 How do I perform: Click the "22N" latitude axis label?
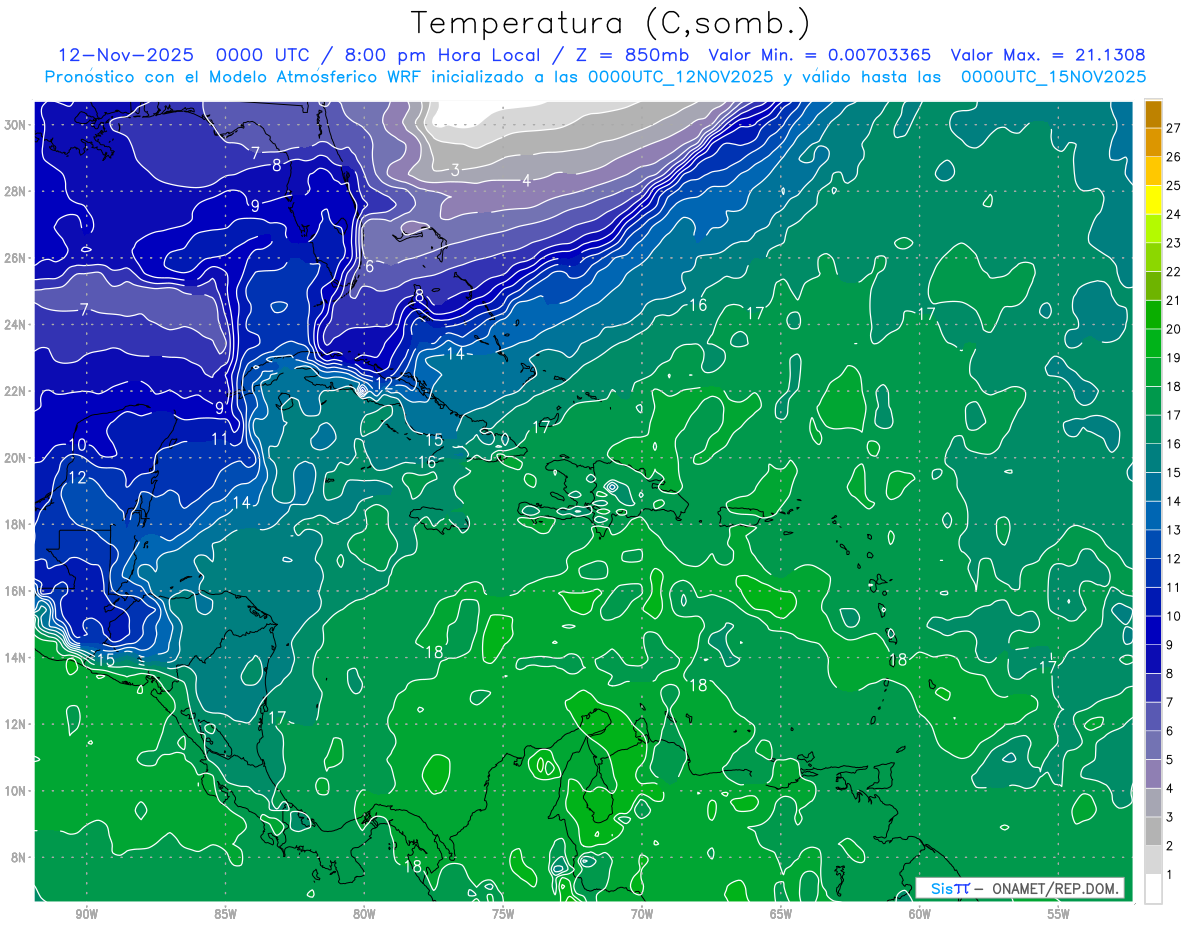point(17,391)
